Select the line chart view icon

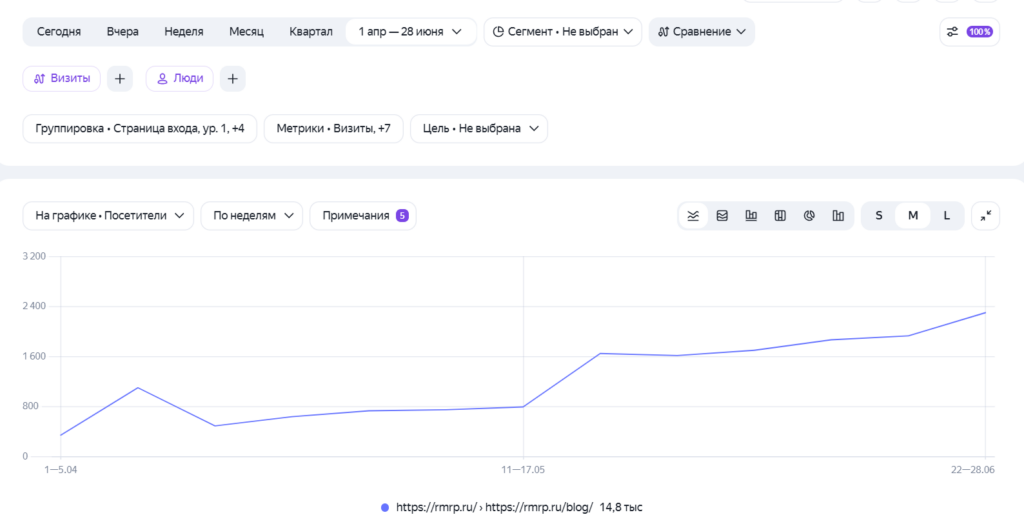(693, 216)
